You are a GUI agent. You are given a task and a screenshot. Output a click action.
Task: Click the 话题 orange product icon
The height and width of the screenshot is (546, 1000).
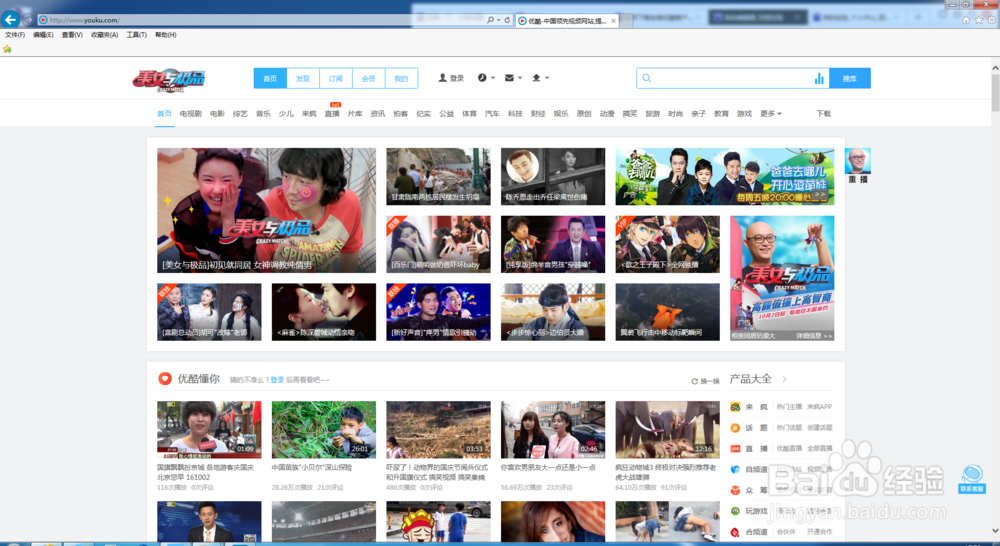pyautogui.click(x=735, y=428)
